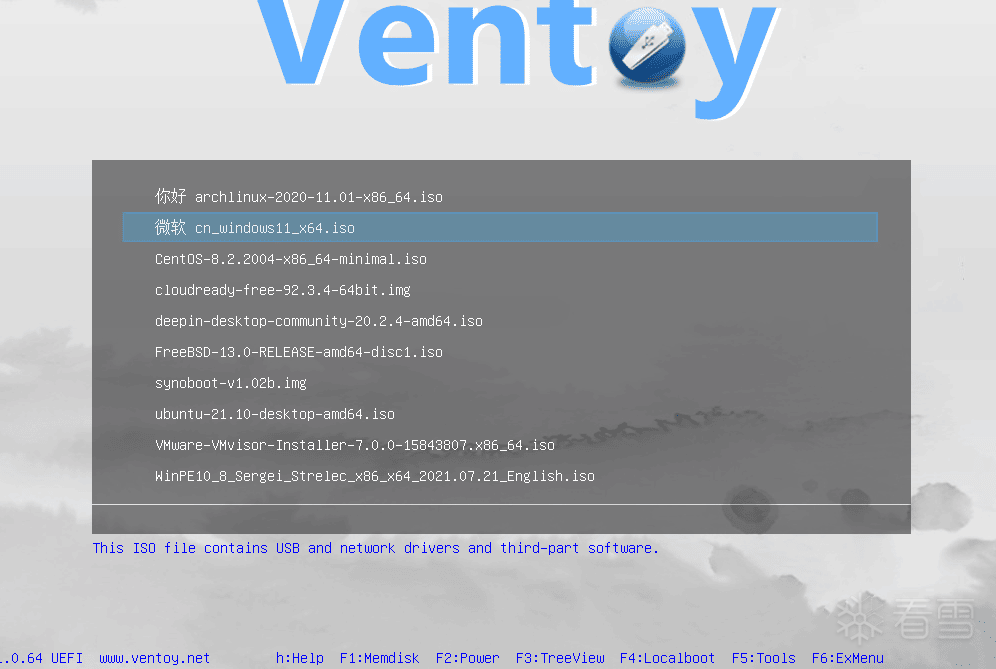The height and width of the screenshot is (669, 996).
Task: Click the ISO file description tip text
Action: point(375,548)
